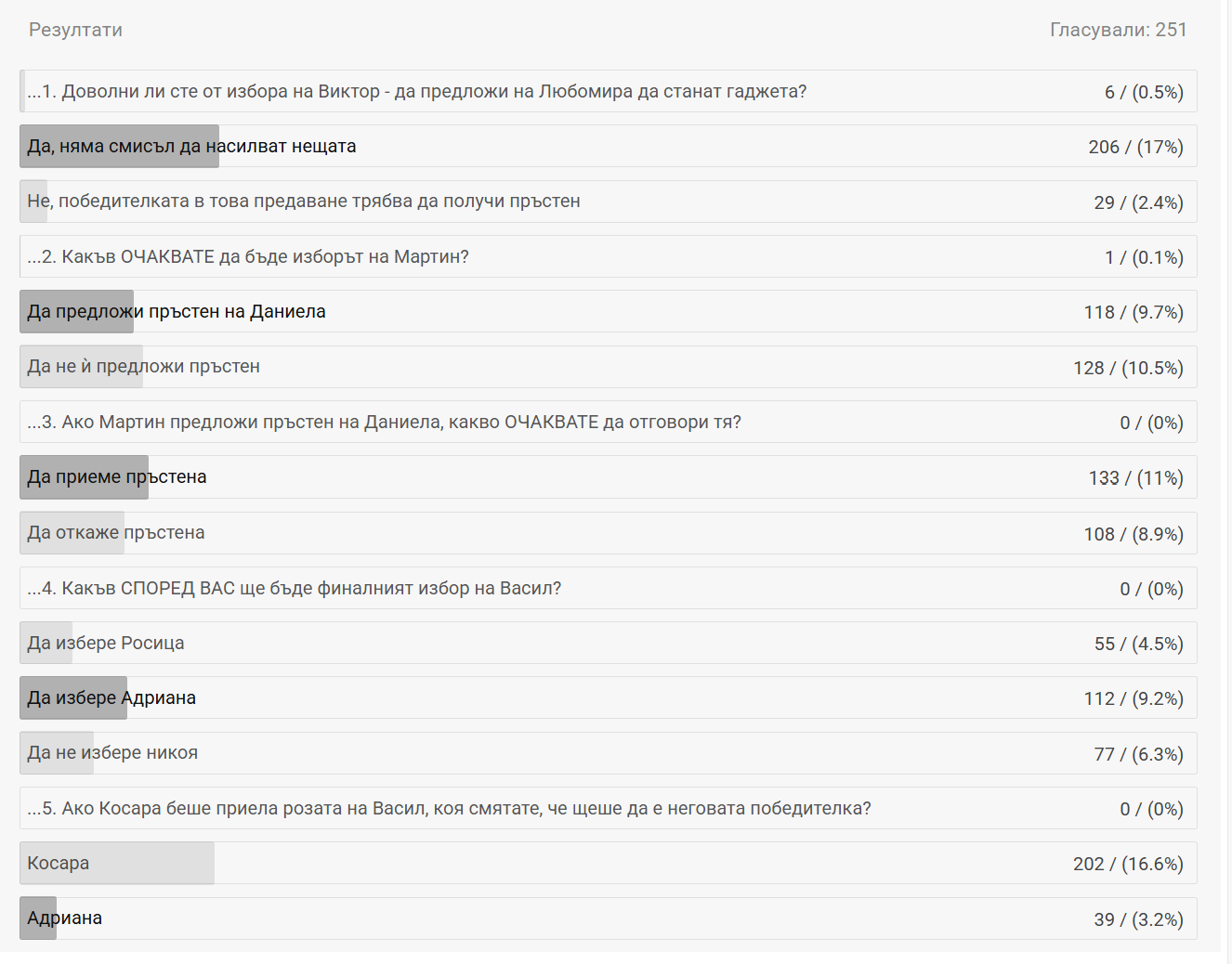Image resolution: width=1232 pixels, height=964 pixels.
Task: Select question 1 row about Виктор and Любомира
Action: [x=416, y=92]
